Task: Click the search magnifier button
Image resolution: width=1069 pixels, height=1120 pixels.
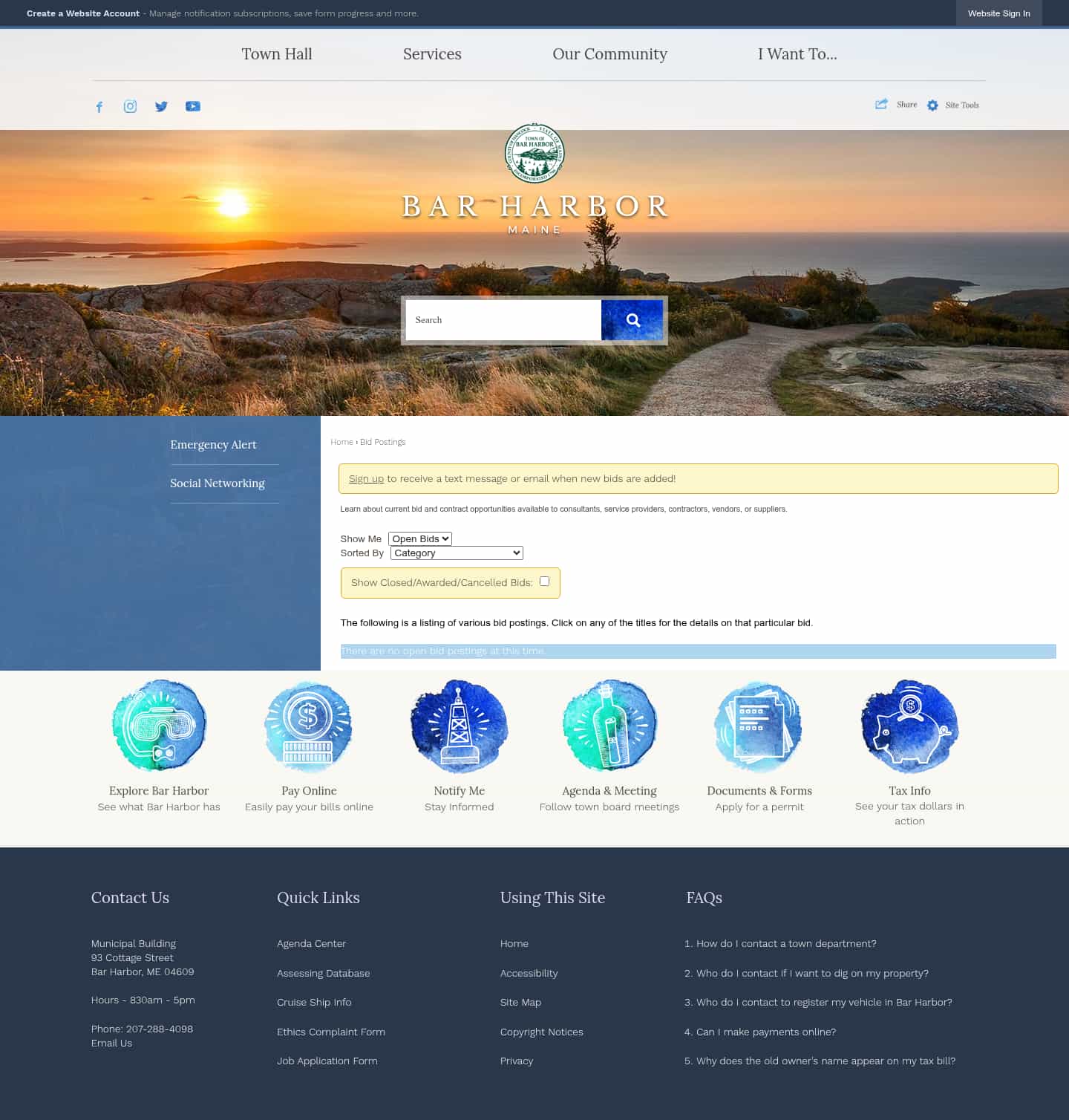Action: coord(632,319)
